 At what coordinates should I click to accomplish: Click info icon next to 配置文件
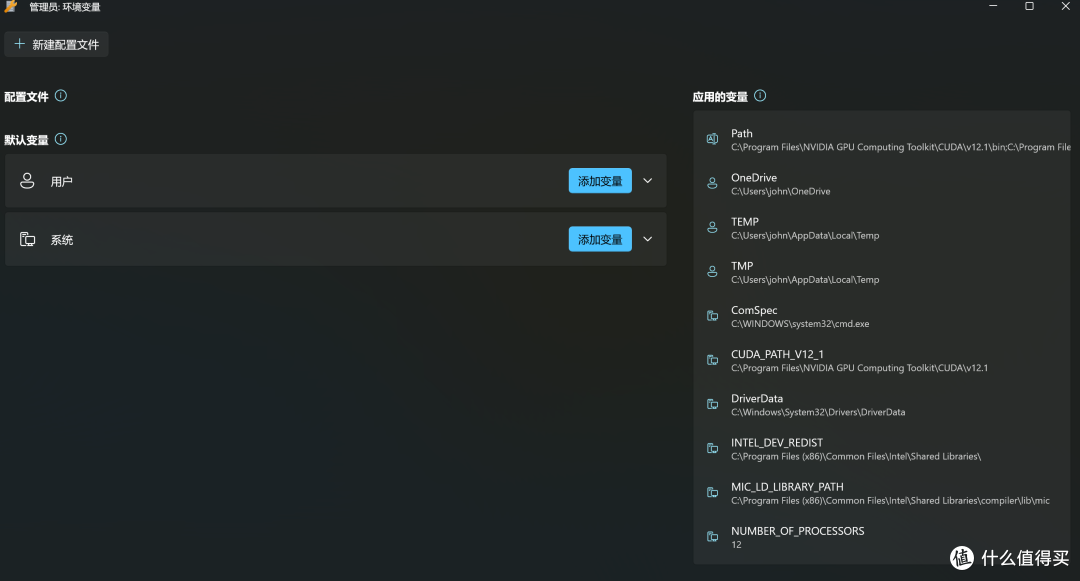(x=61, y=96)
